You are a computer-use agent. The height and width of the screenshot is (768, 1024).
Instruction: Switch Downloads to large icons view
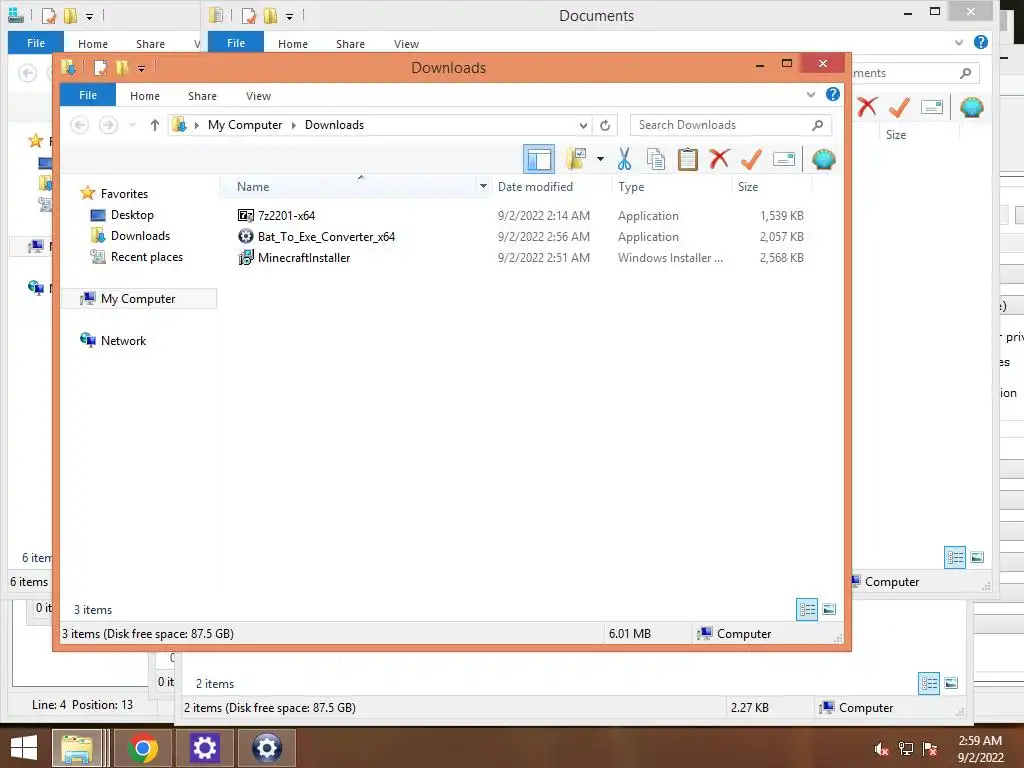click(829, 609)
